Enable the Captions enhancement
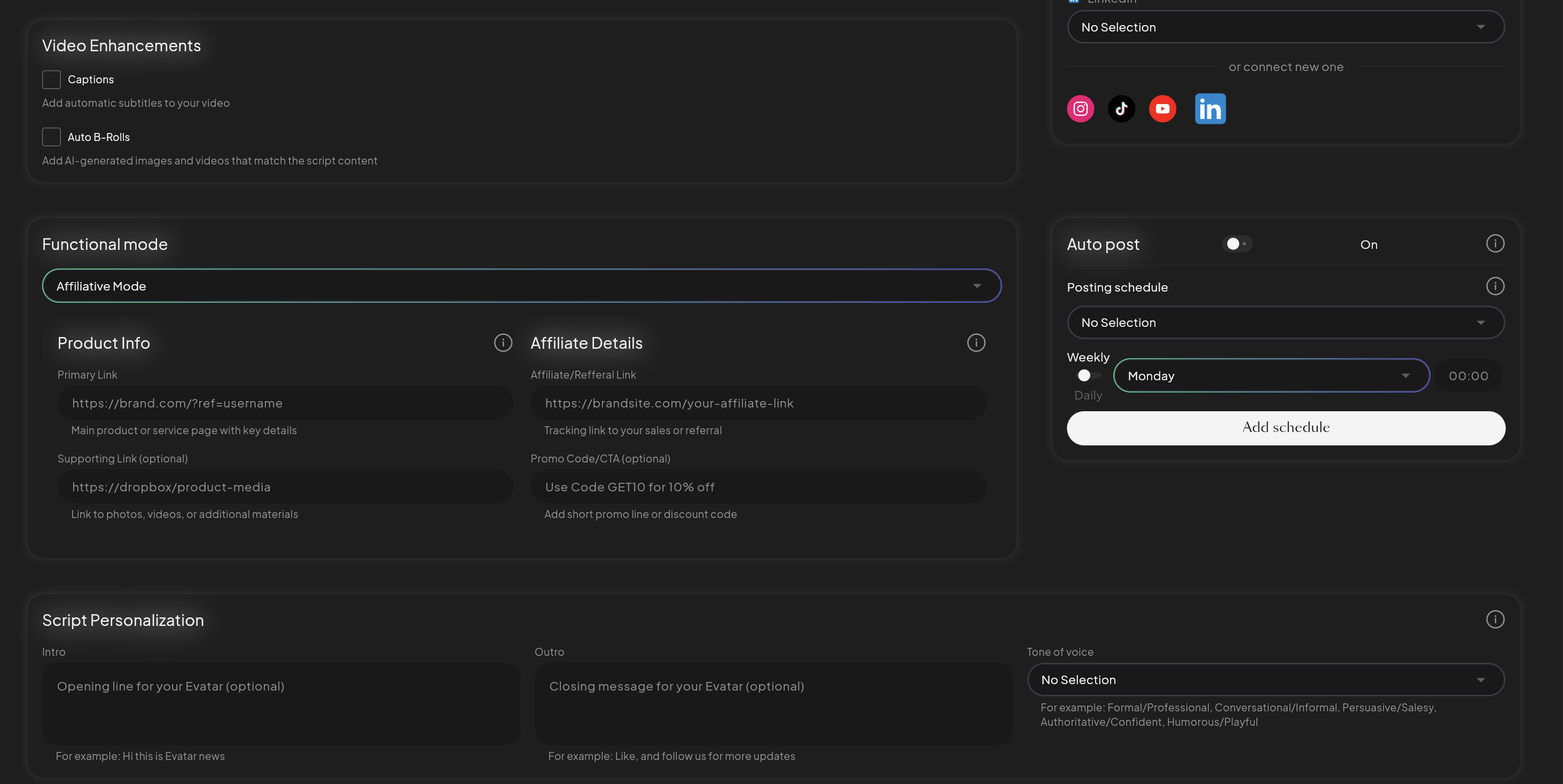Screen dimensions: 1563x784 52,80
